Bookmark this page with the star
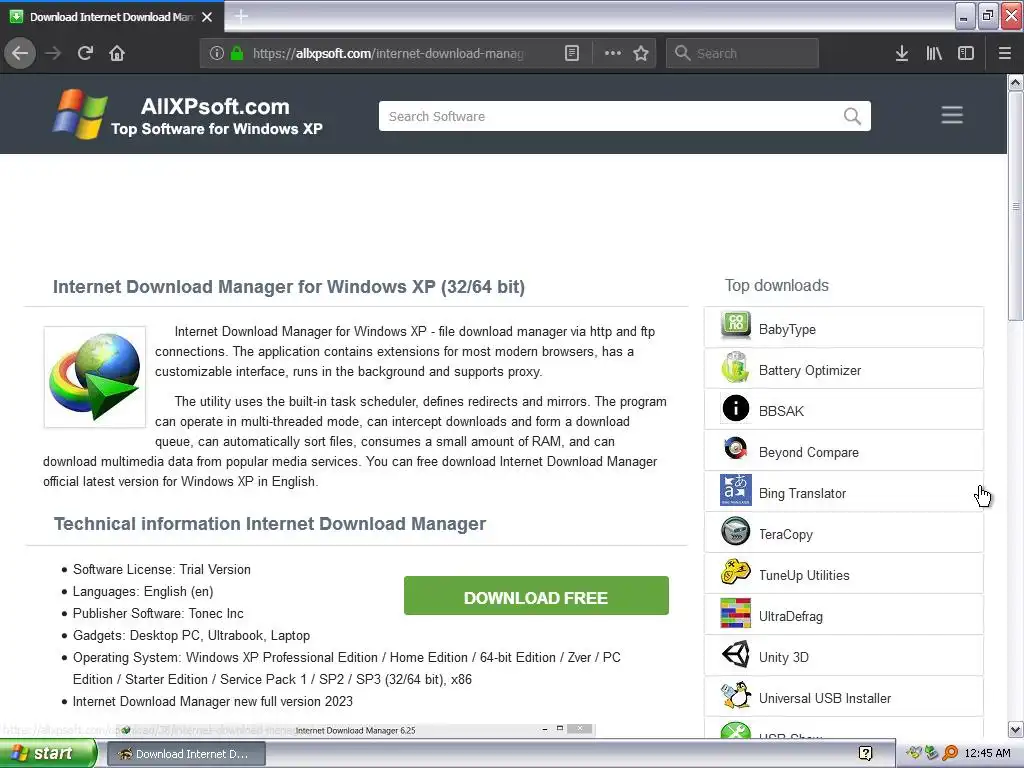1024x768 pixels. tap(641, 53)
